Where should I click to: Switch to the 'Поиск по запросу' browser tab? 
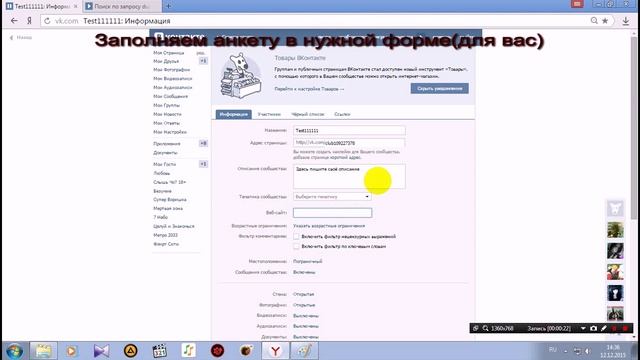click(x=122, y=6)
